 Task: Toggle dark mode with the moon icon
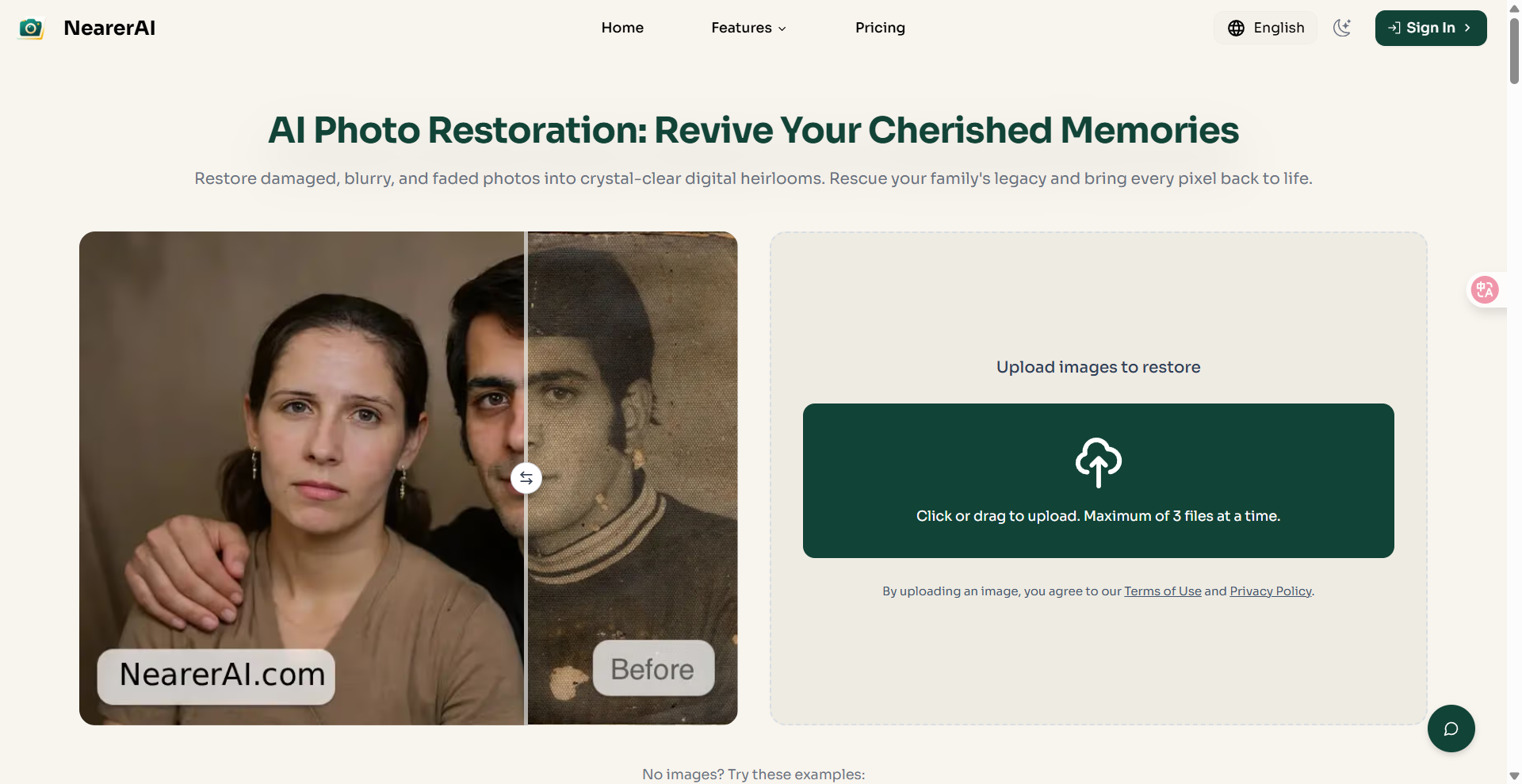coord(1341,28)
